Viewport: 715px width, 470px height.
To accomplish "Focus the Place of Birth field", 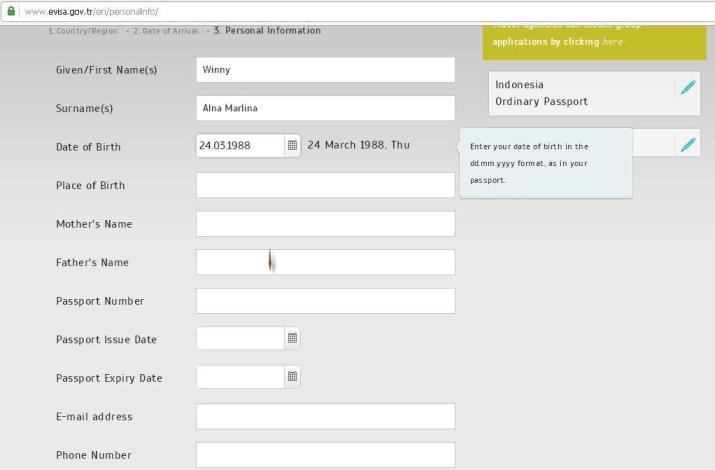I will coord(326,185).
